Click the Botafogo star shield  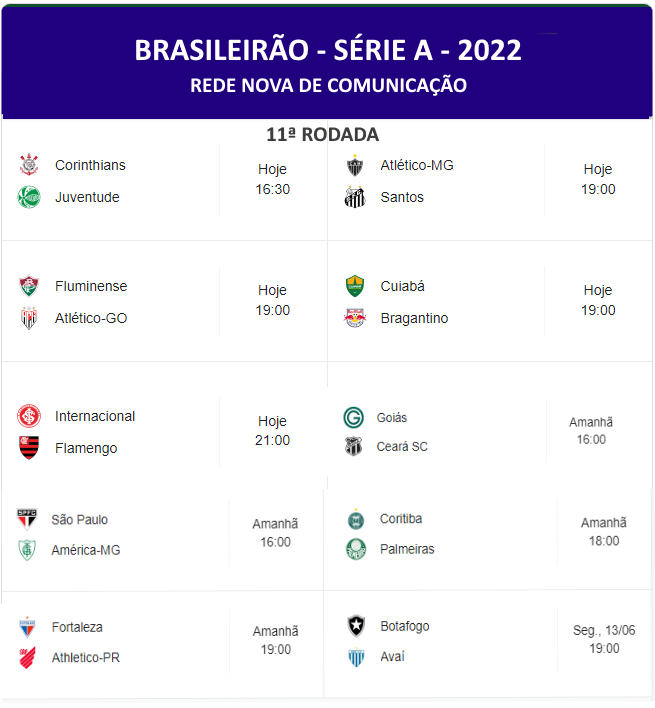pos(356,626)
